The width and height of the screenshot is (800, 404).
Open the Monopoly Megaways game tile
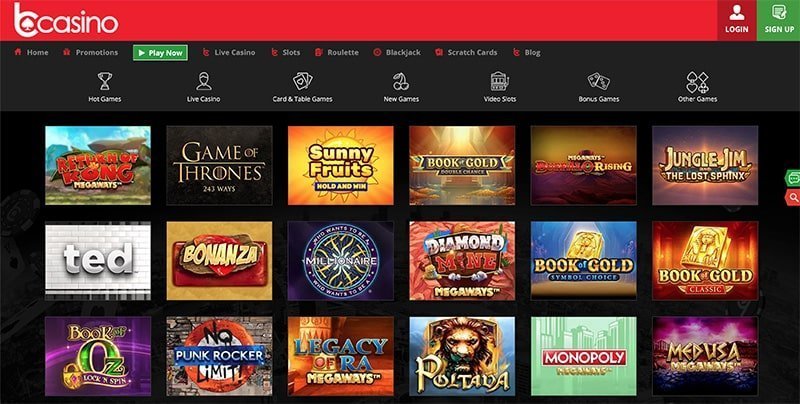pos(584,356)
